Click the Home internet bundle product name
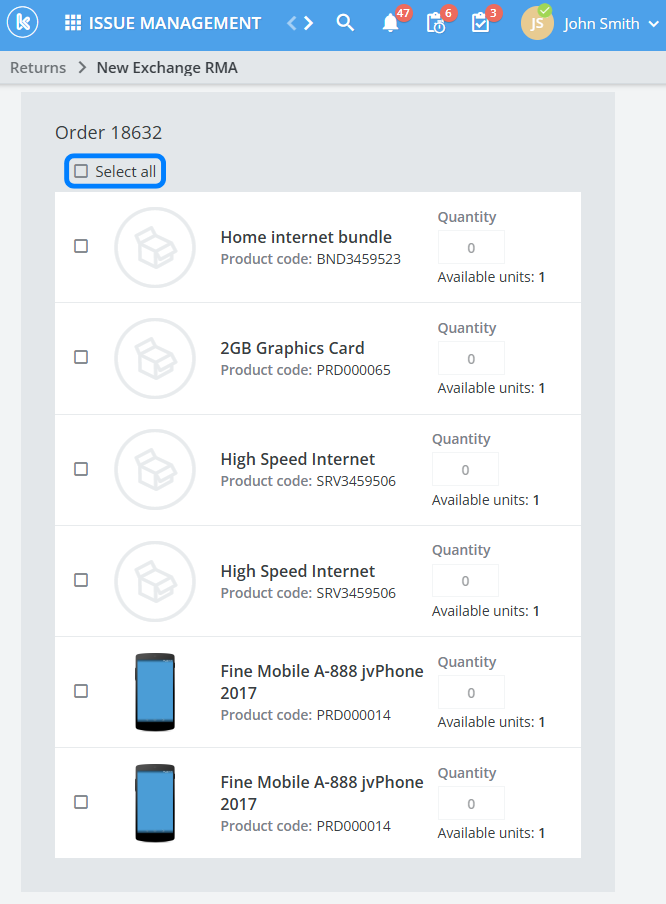The height and width of the screenshot is (904, 666). click(x=306, y=237)
